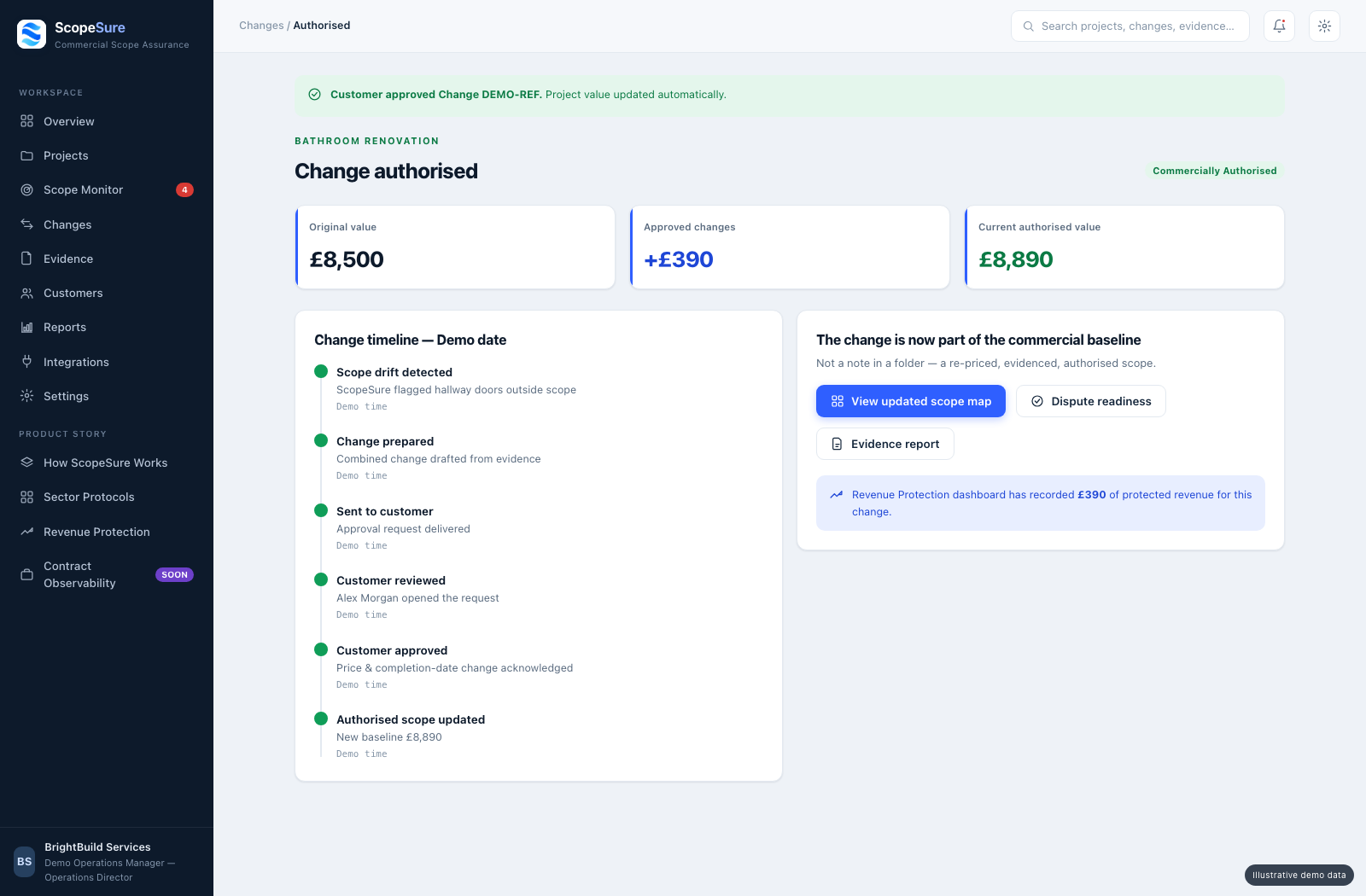The image size is (1366, 896).
Task: Click the Sent to customer timeline dot
Action: tap(321, 510)
